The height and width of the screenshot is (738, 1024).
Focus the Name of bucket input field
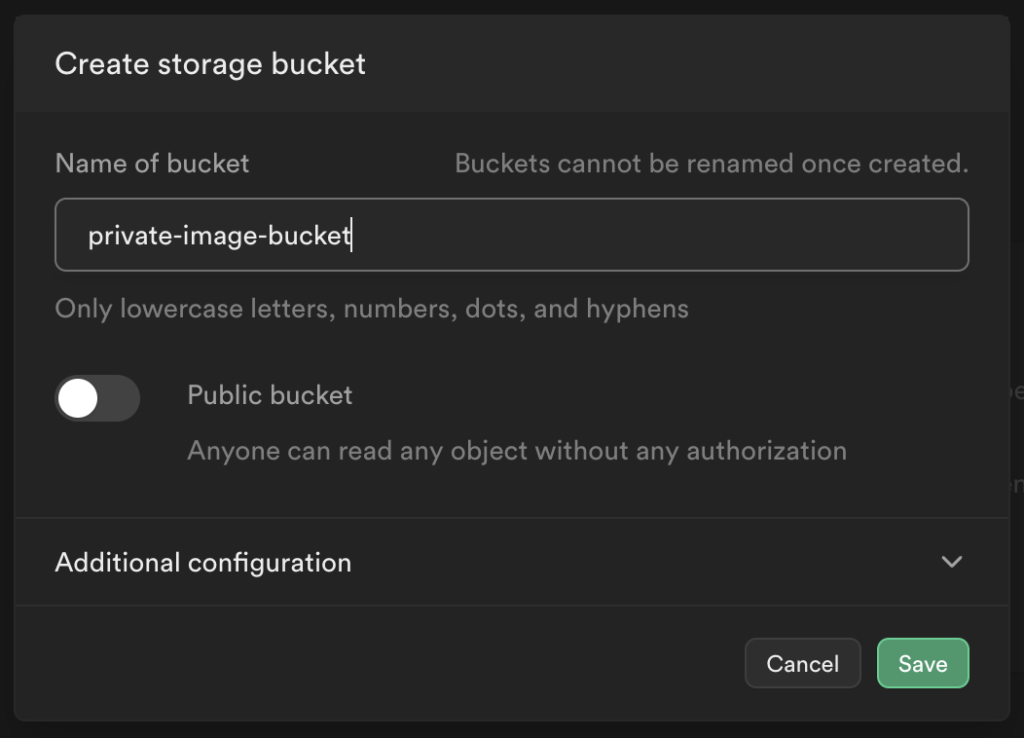click(511, 235)
